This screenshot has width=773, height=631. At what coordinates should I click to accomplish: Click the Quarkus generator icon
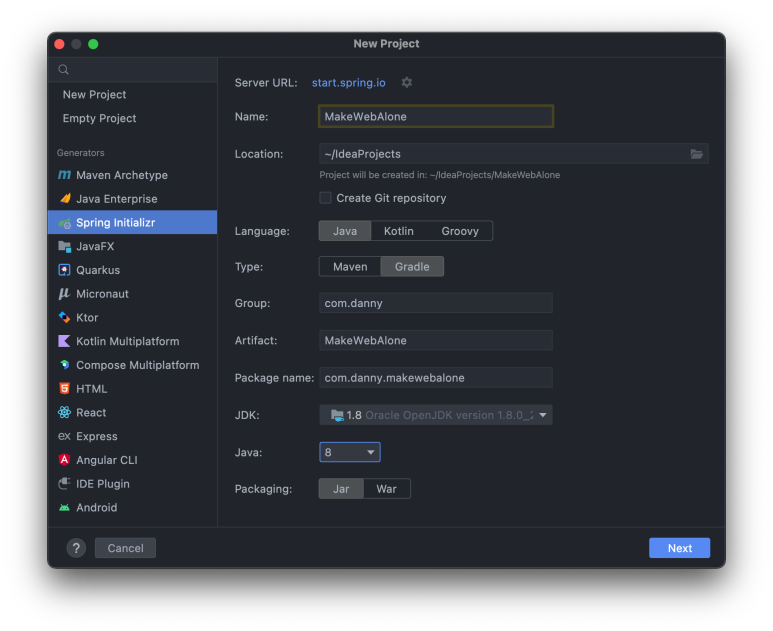(x=65, y=270)
